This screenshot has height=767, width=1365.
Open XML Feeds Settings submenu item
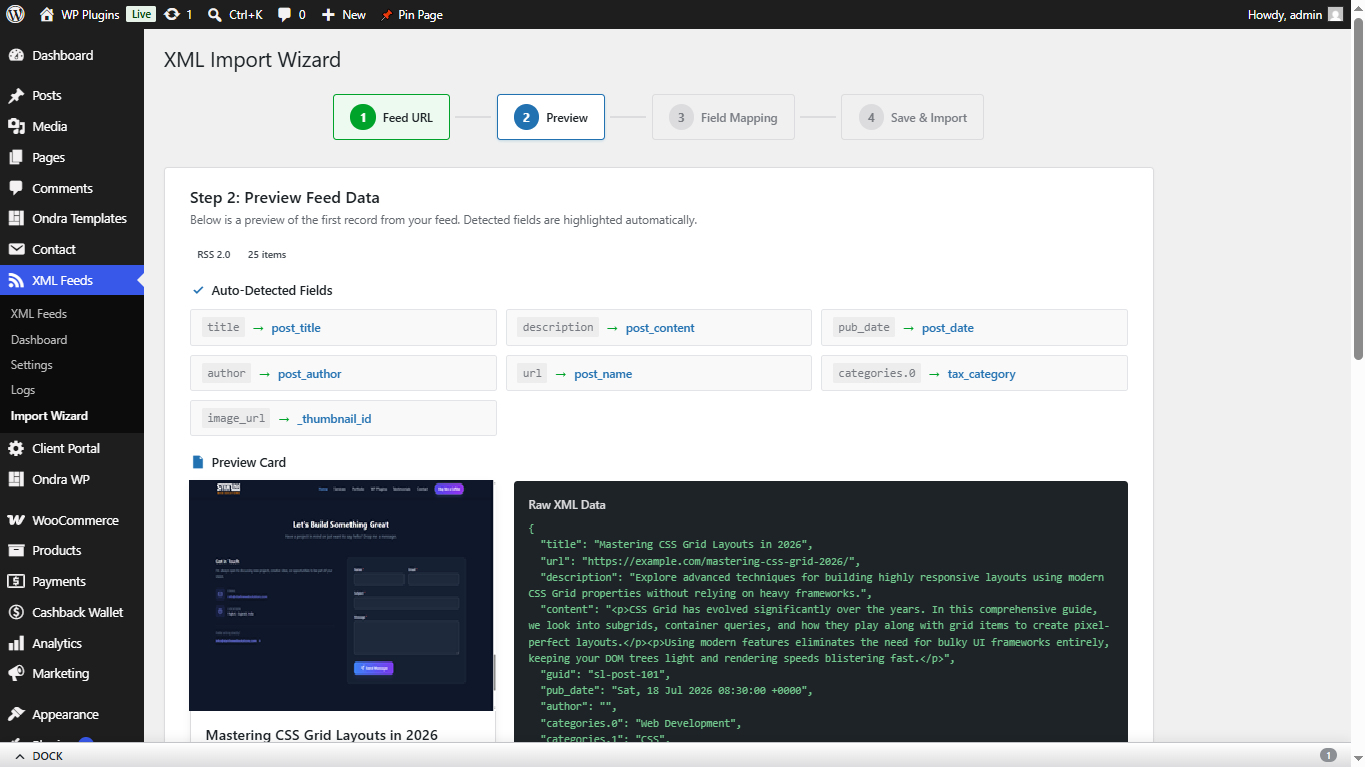pos(32,365)
